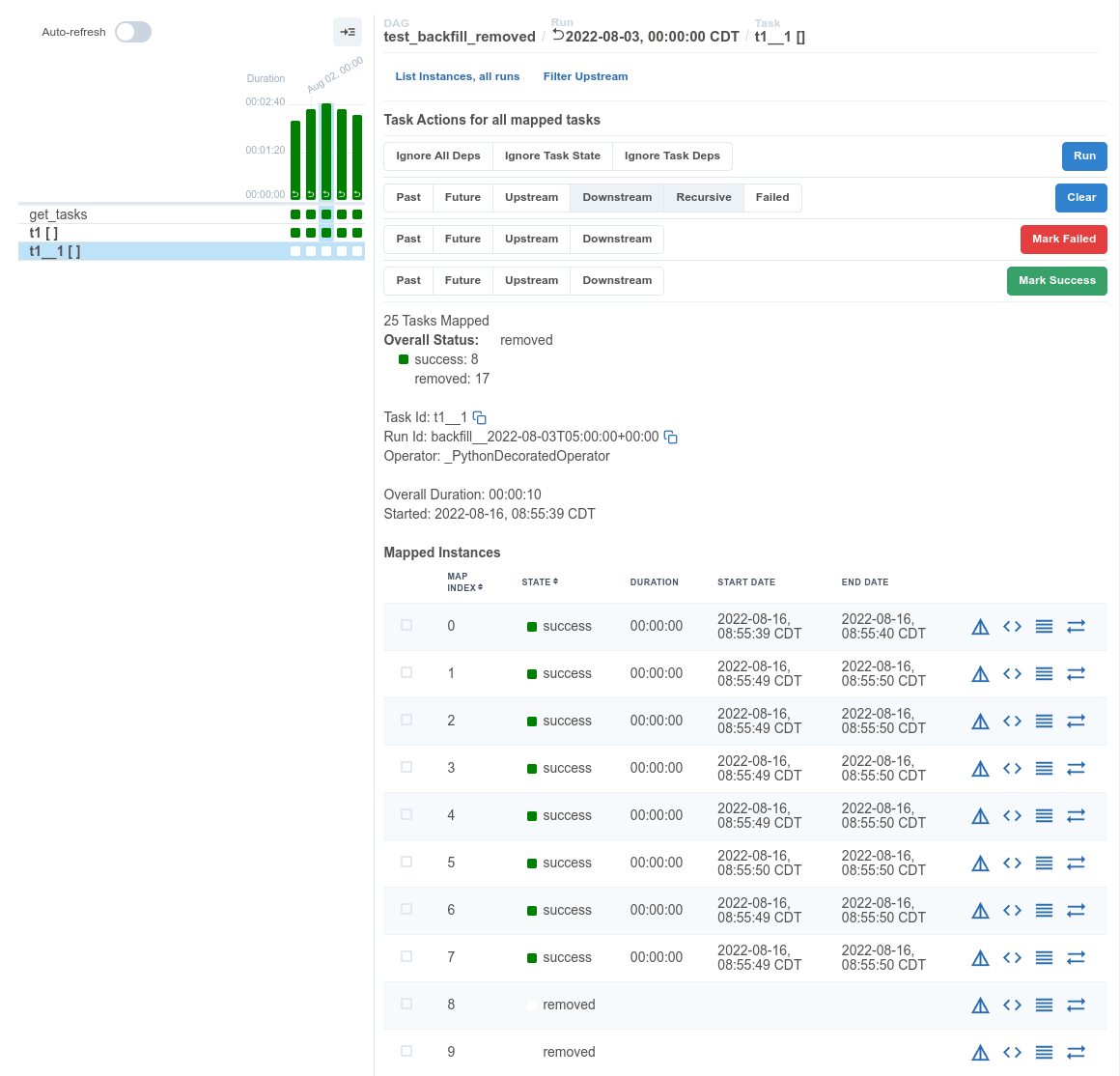
Task: Check the checkbox for map index 5
Action: (x=406, y=862)
